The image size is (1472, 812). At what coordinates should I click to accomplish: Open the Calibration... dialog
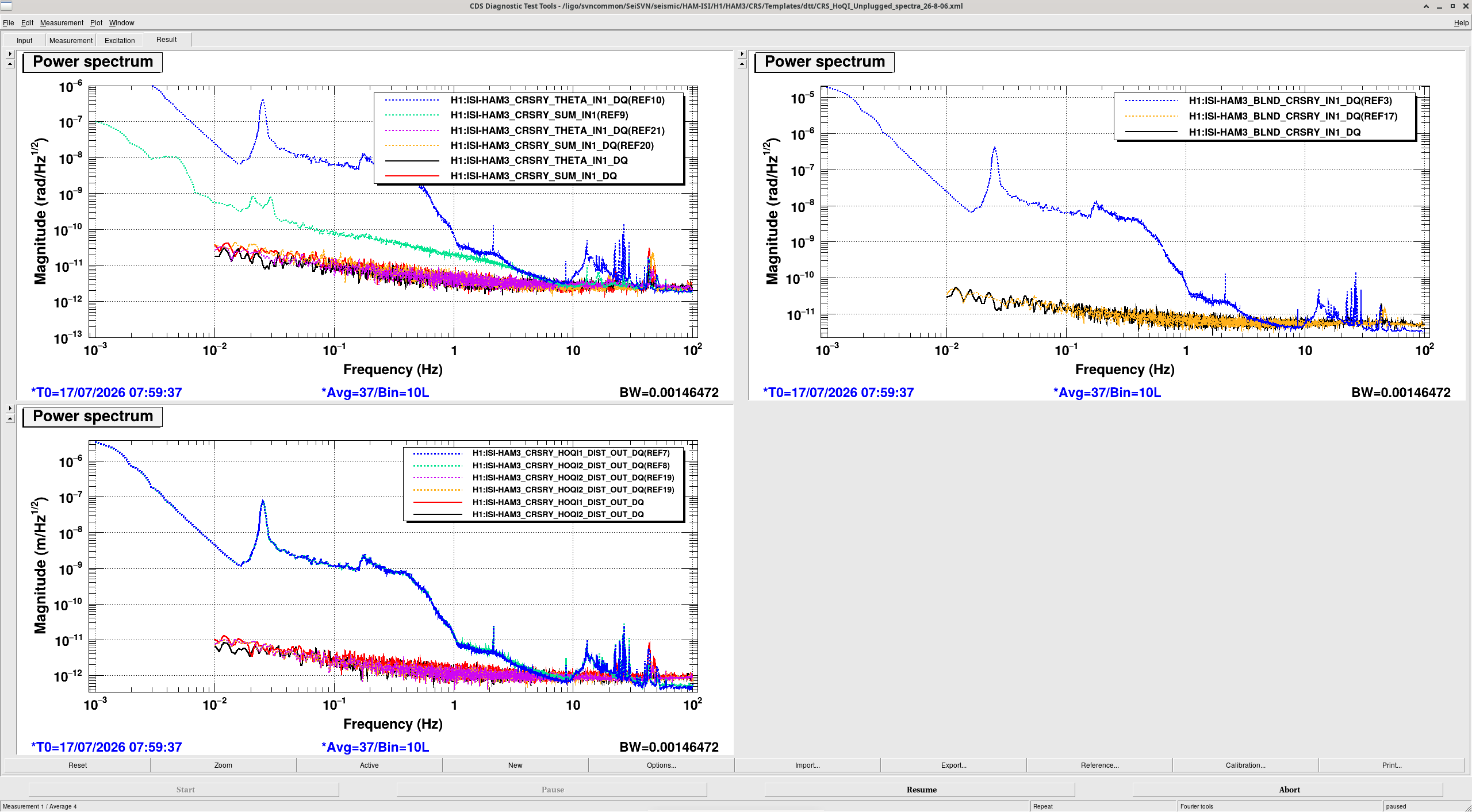coord(1245,765)
